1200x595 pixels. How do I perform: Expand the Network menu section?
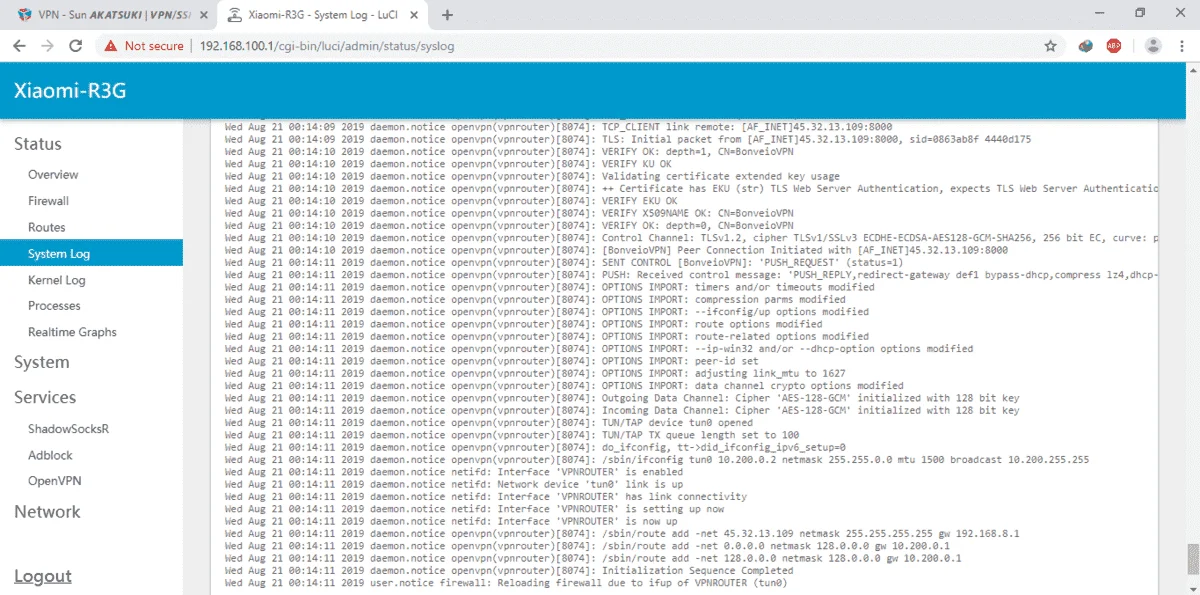tap(47, 512)
